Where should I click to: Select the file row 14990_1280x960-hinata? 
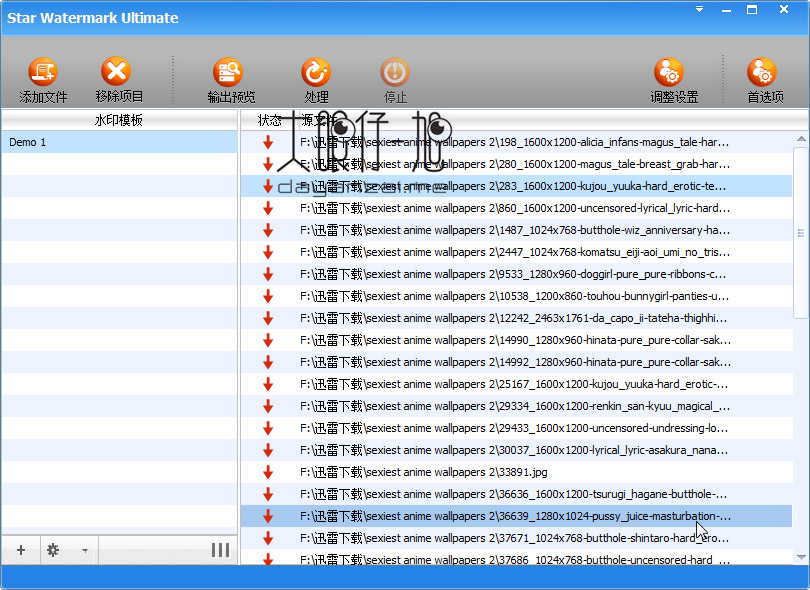coord(516,340)
